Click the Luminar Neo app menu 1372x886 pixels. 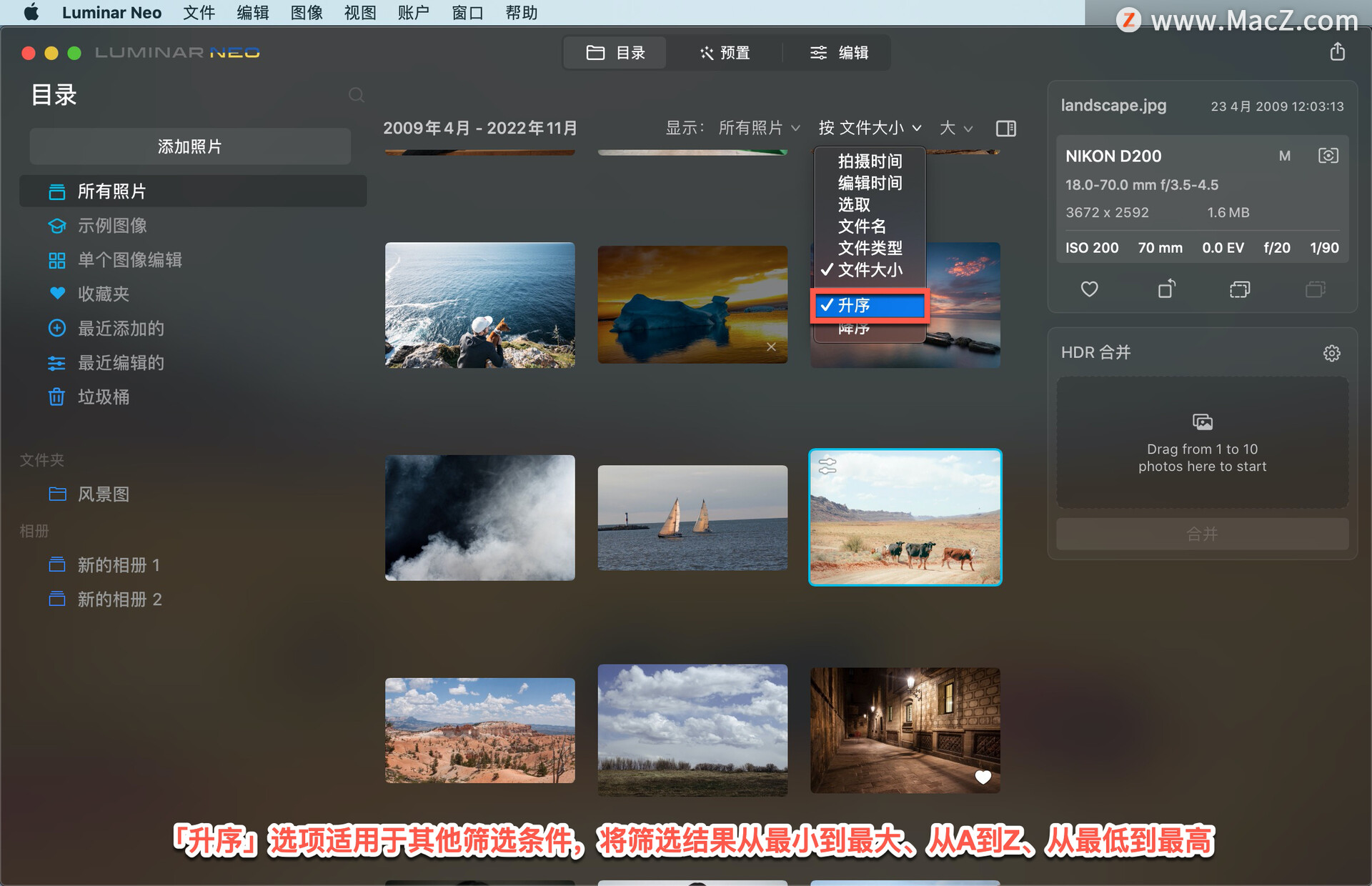(x=111, y=13)
